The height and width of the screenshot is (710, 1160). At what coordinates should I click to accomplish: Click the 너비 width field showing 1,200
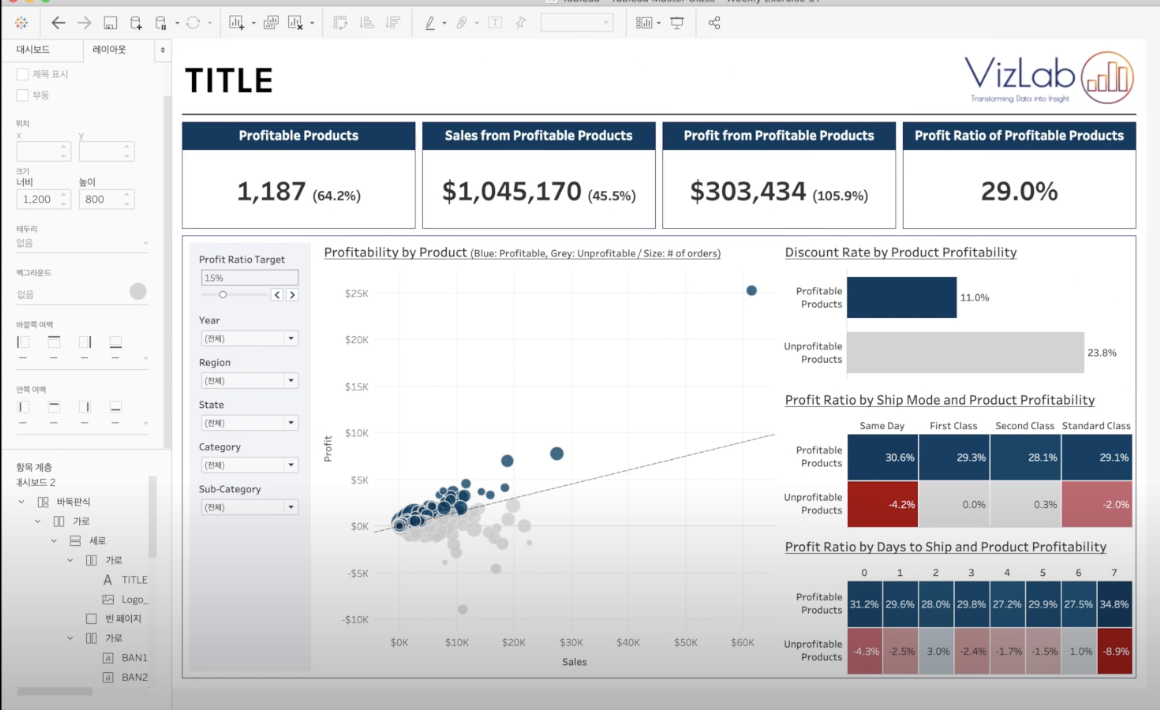[x=43, y=199]
